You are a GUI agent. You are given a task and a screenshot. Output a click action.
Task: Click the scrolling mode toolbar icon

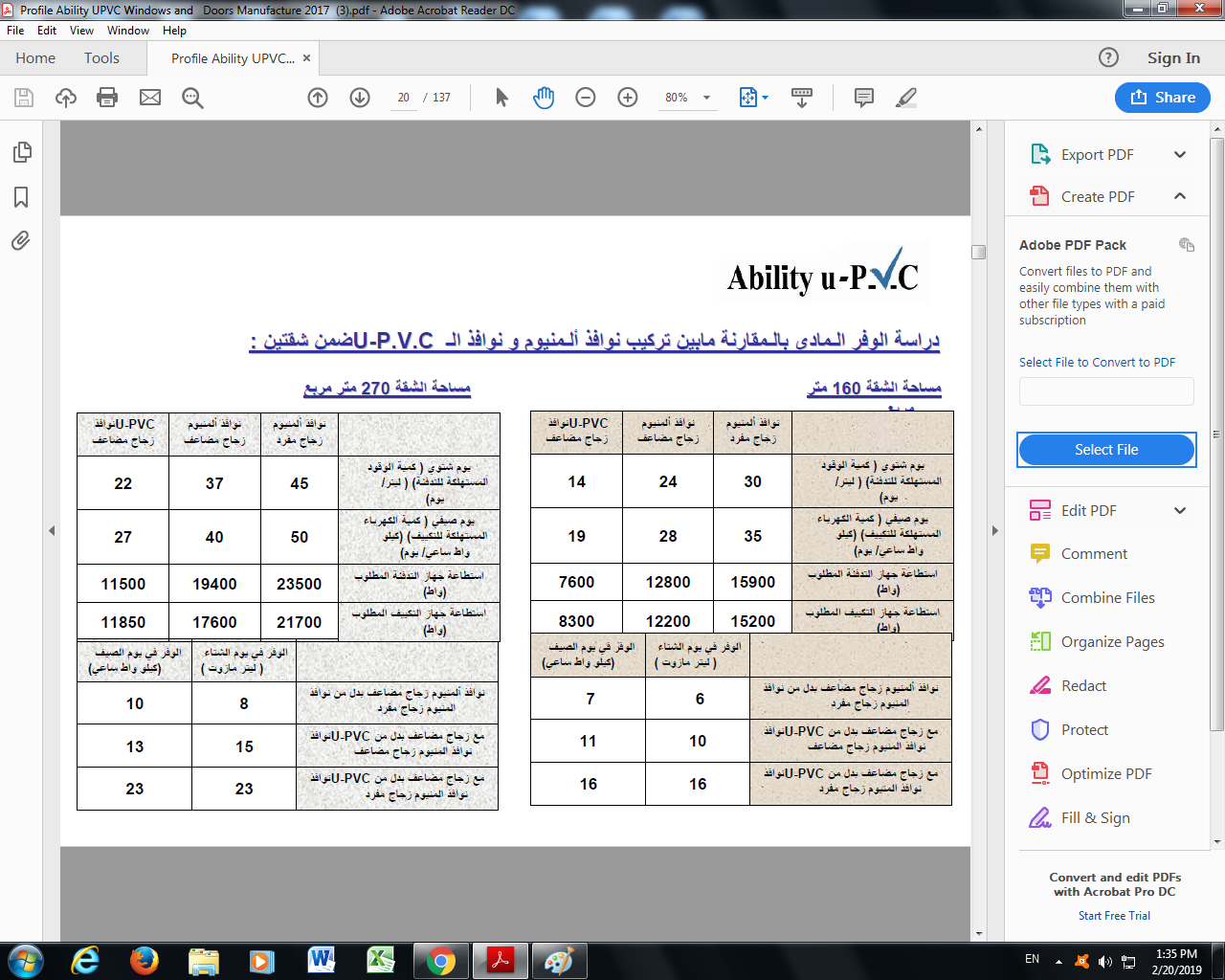802,98
